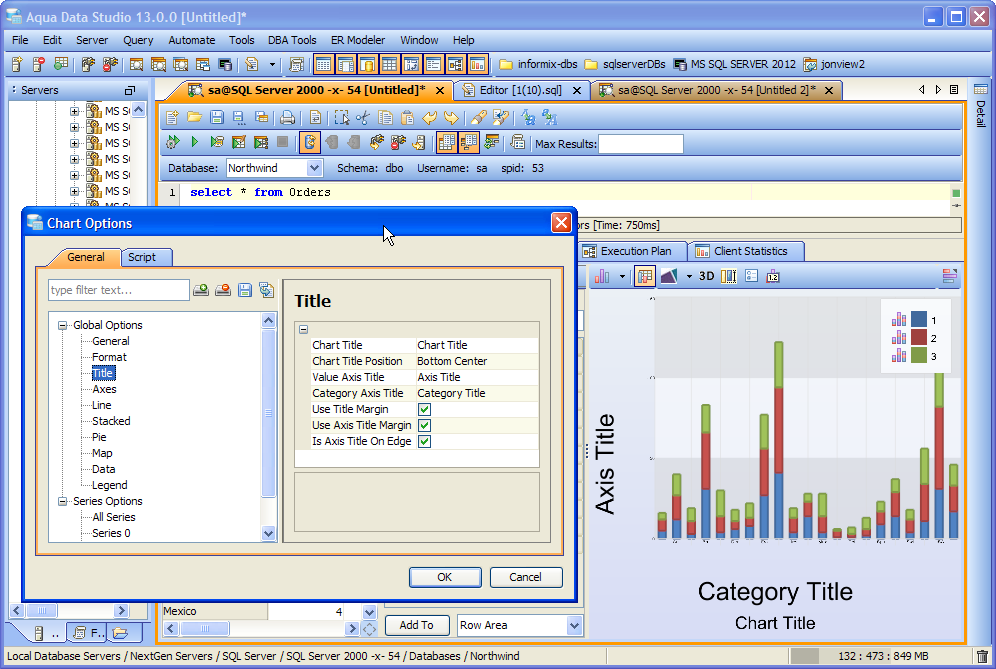
Task: Click OK in the Chart Options dialog
Action: coord(445,577)
